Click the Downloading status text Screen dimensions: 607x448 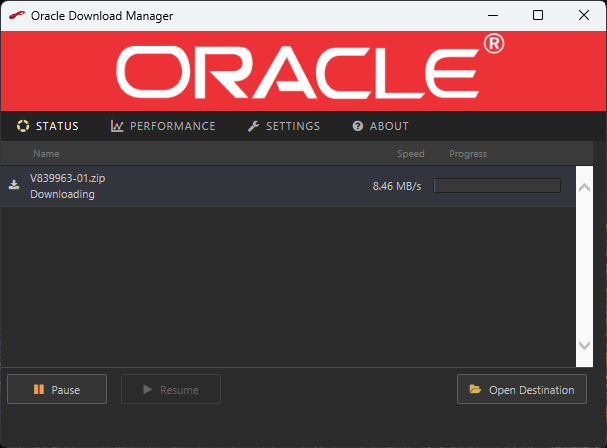point(62,194)
